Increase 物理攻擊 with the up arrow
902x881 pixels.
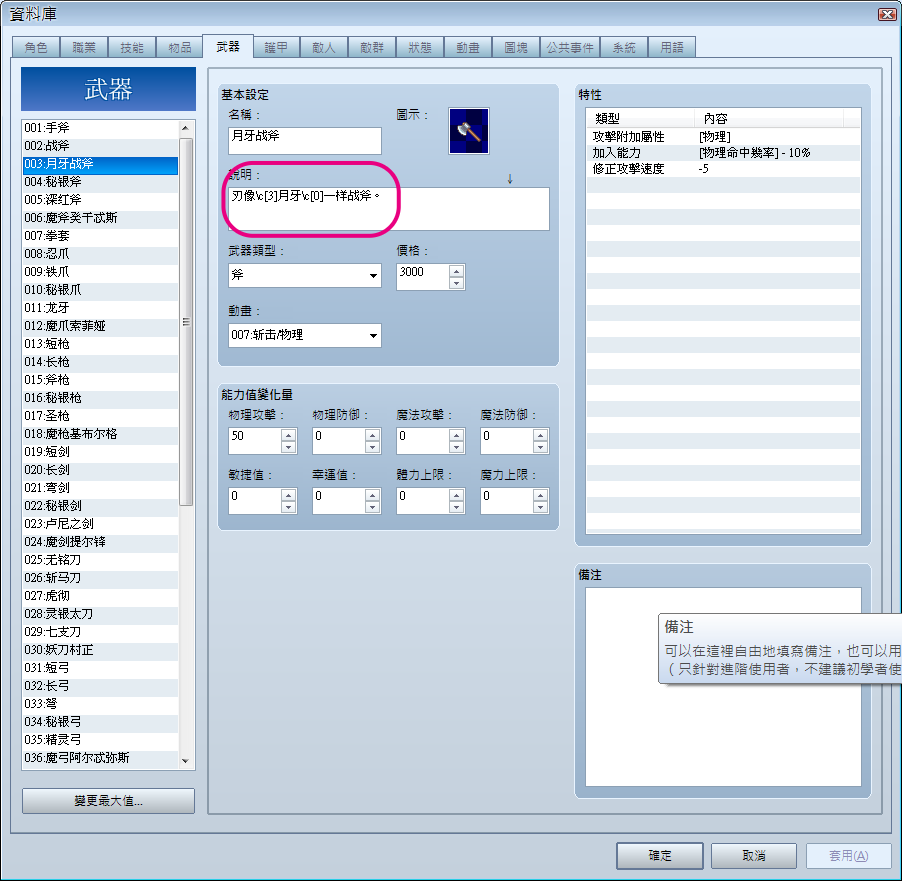pos(289,435)
